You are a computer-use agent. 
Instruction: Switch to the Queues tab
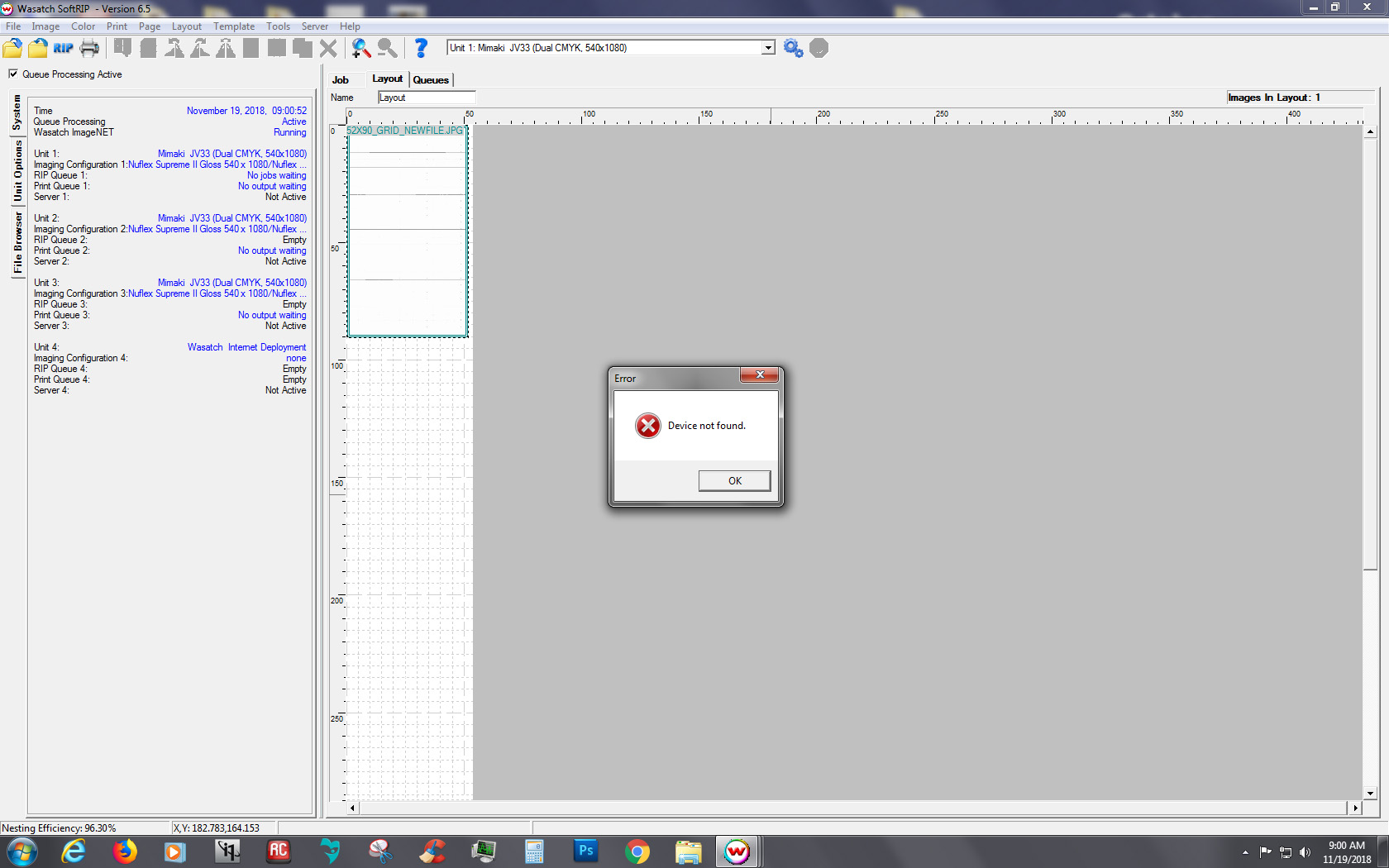(x=431, y=80)
